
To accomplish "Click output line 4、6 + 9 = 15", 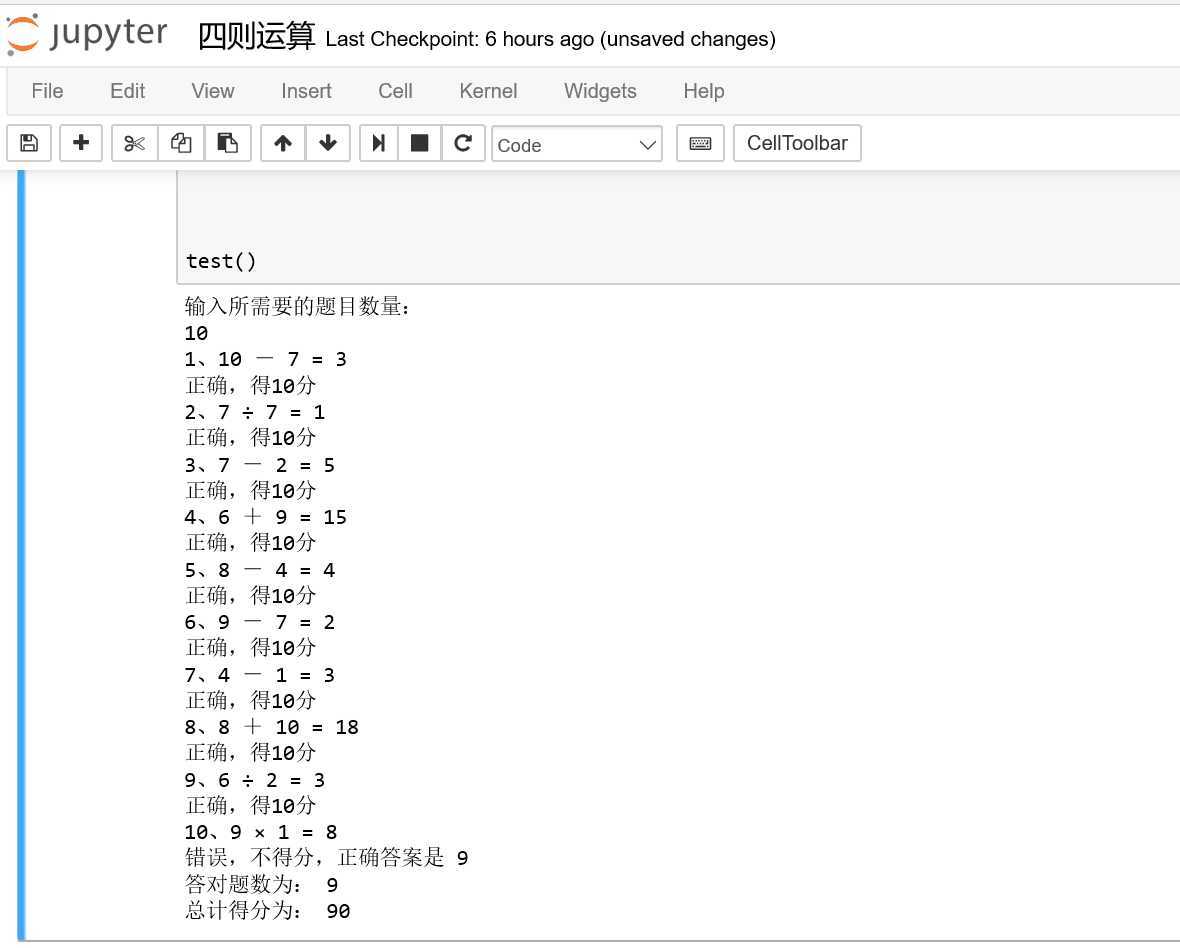I will pos(266,517).
